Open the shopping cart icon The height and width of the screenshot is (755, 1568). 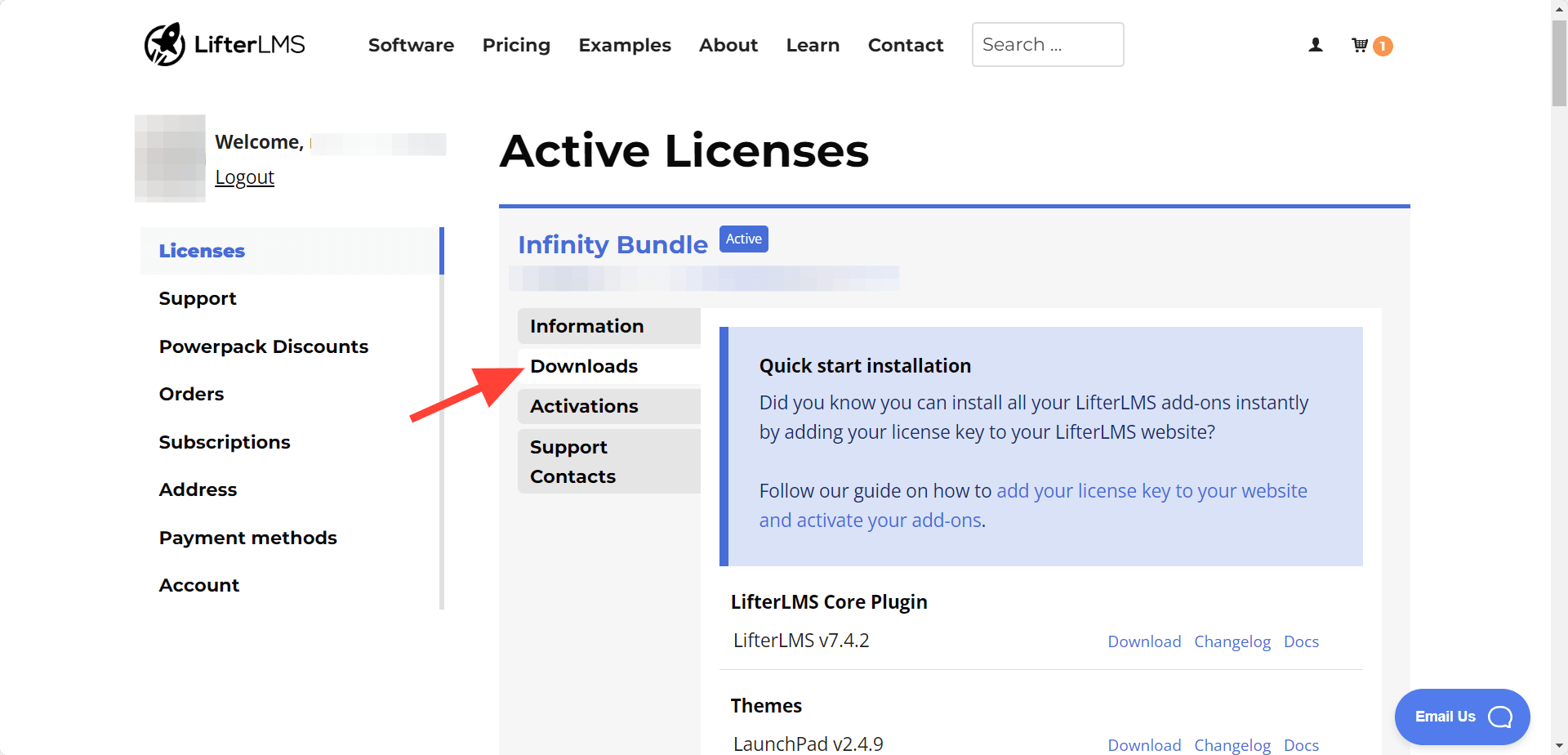[1360, 45]
